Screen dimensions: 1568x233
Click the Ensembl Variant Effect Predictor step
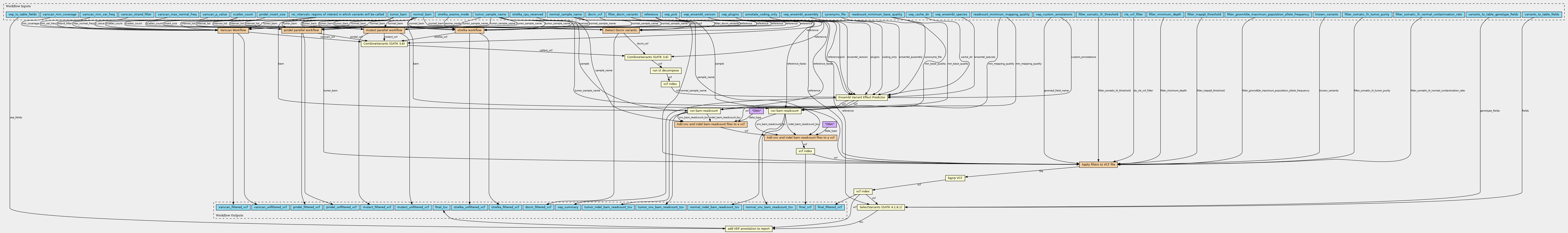(861, 97)
